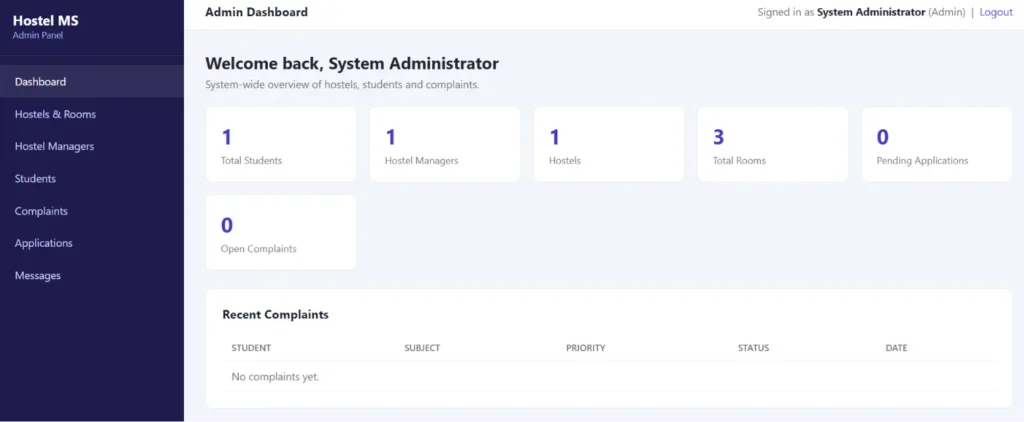1024x422 pixels.
Task: Open Applications from the sidebar
Action: (92, 243)
